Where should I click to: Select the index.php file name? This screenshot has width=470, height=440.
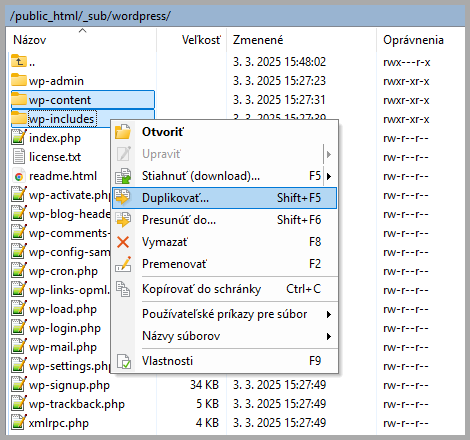coord(55,138)
